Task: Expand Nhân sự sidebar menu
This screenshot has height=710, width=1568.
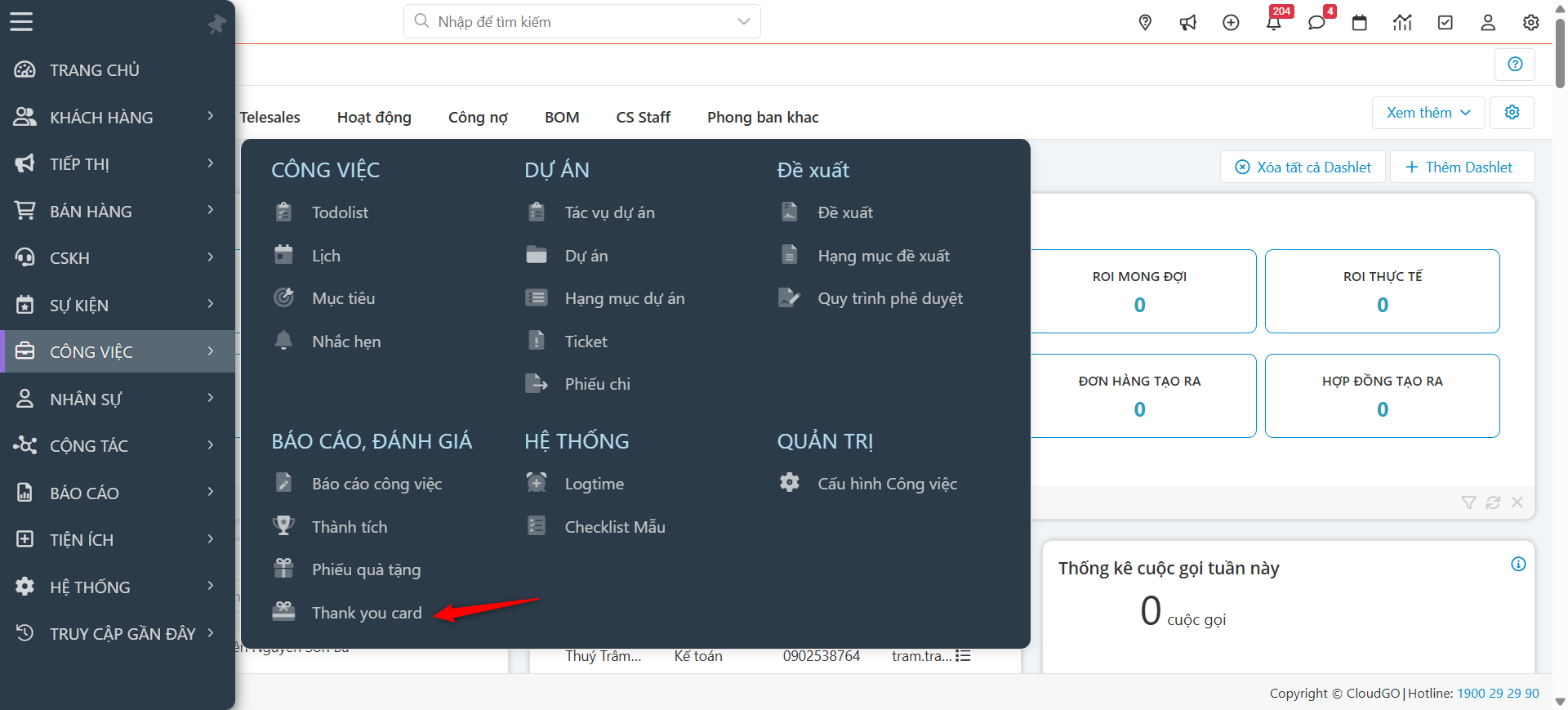Action: 118,399
